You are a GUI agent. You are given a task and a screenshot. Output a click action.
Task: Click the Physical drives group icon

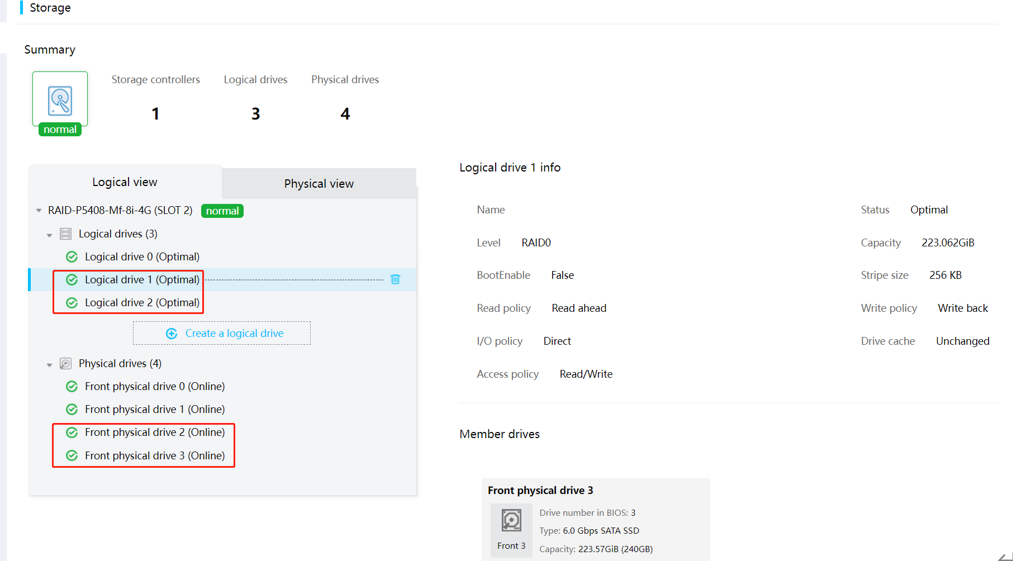point(65,364)
